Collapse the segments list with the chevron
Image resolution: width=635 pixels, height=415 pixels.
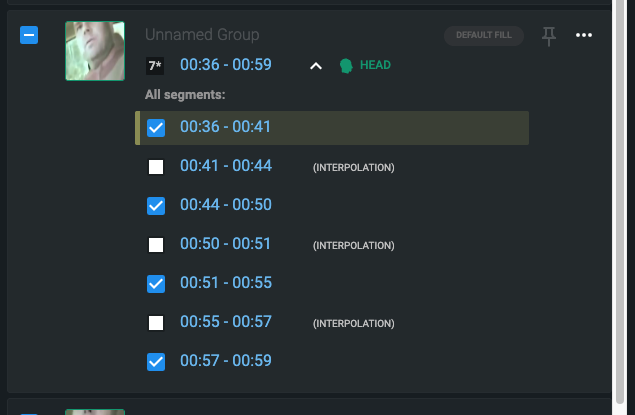(x=316, y=66)
